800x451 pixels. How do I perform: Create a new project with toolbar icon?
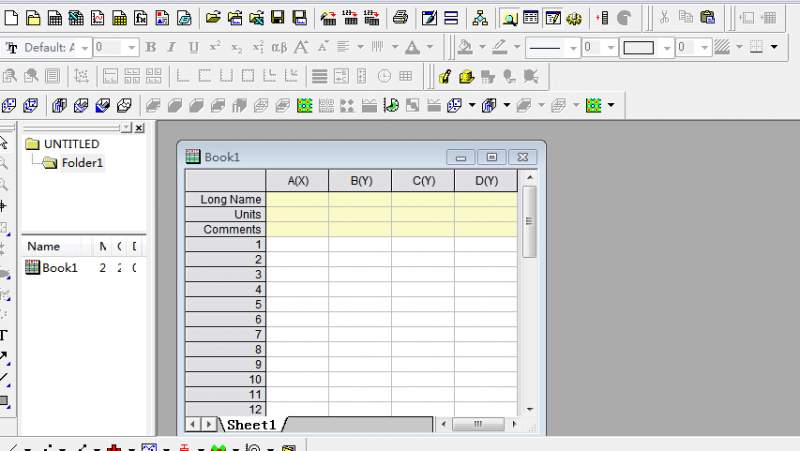[x=11, y=18]
